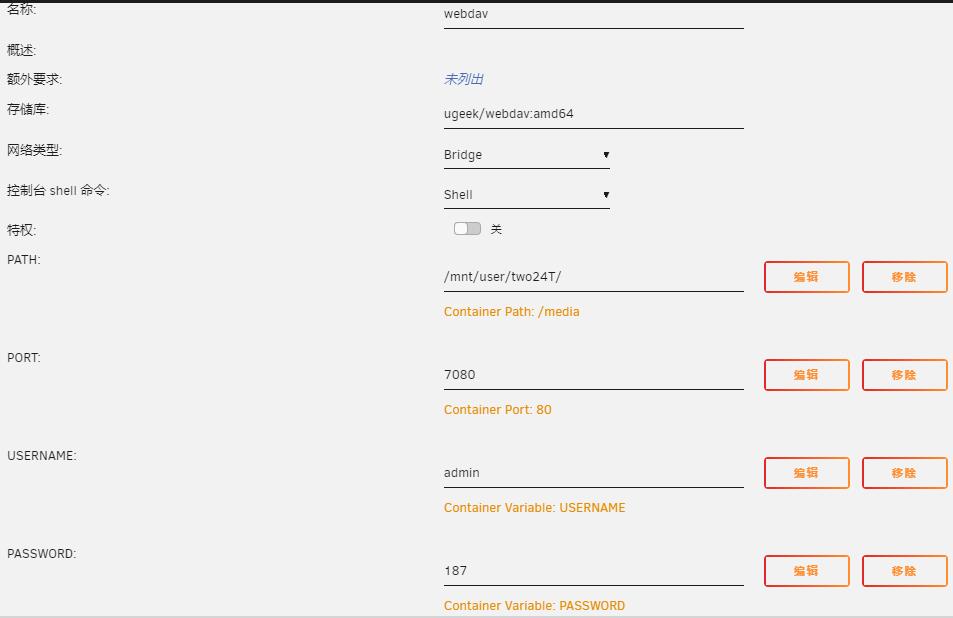Screen dimensions: 953x618
Task: Click the text Container Variable: PASSWORD
Action: pos(534,606)
